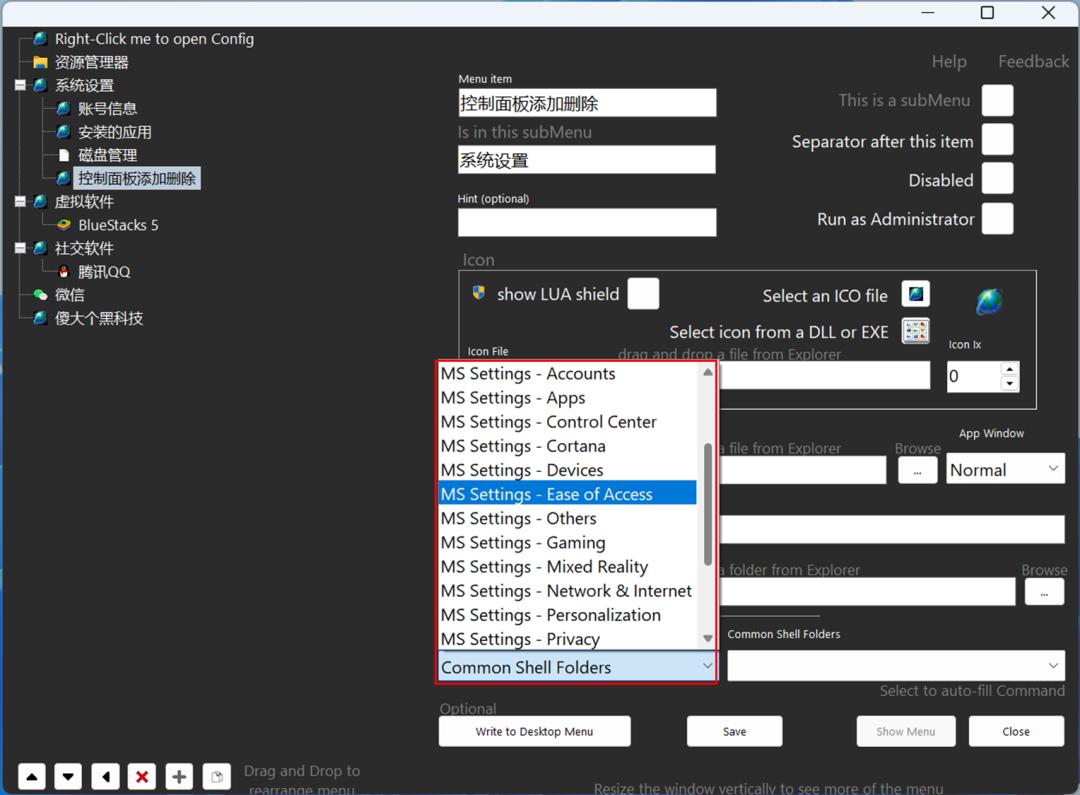Click the copy item button

click(216, 777)
